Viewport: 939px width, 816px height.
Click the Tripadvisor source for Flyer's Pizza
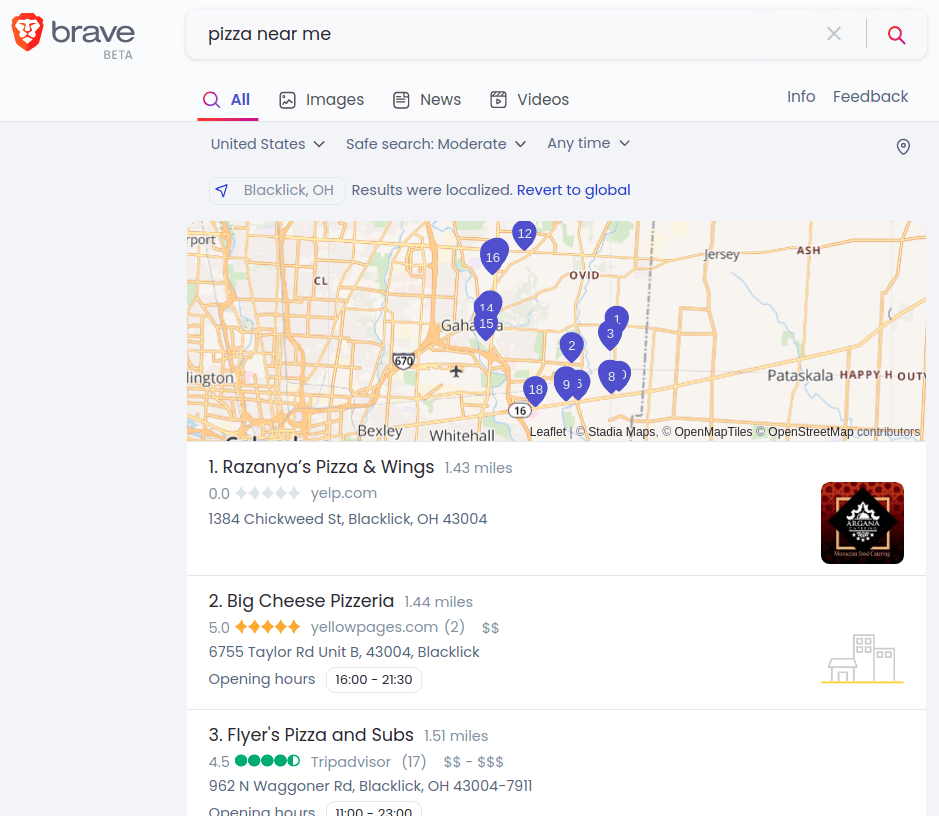350,762
